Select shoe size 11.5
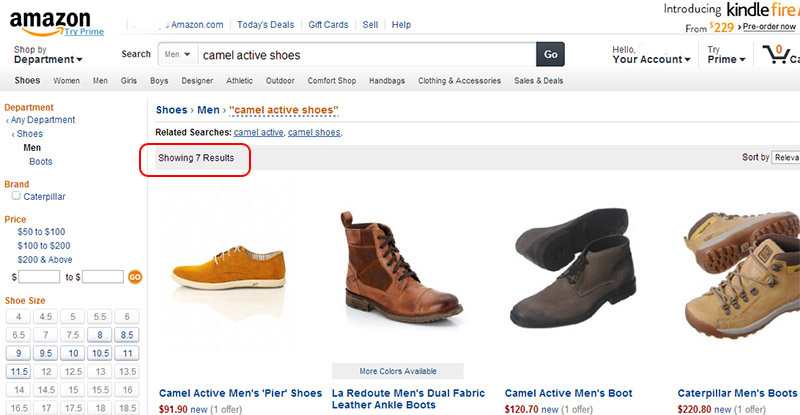Viewport: 800px width, 415px height. (x=18, y=372)
